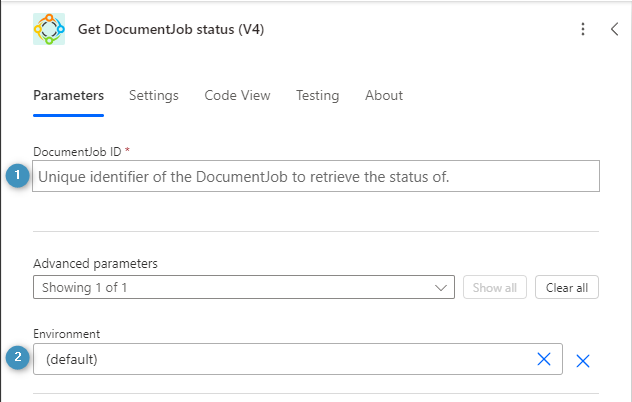Open the About tab

click(384, 96)
